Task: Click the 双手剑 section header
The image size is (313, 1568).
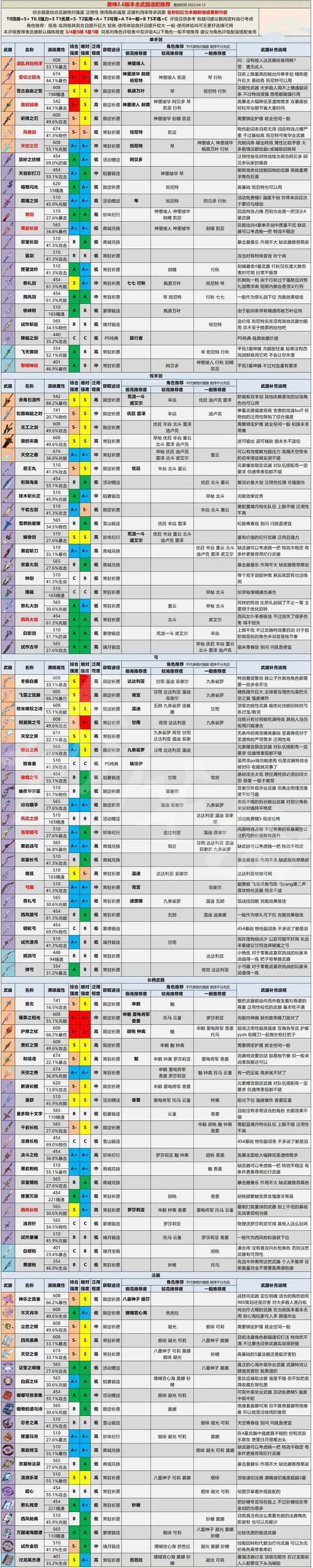Action: pyautogui.click(x=155, y=376)
